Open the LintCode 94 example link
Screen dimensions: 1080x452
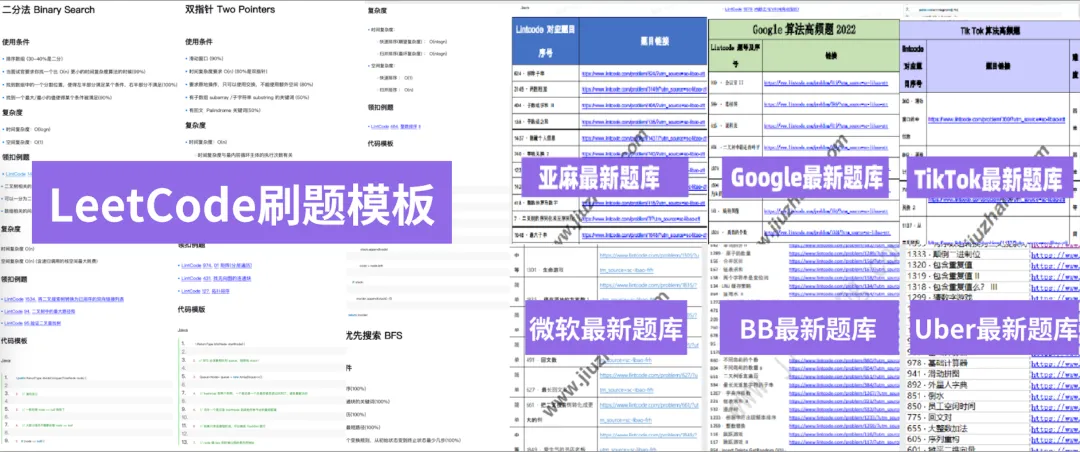(39, 311)
